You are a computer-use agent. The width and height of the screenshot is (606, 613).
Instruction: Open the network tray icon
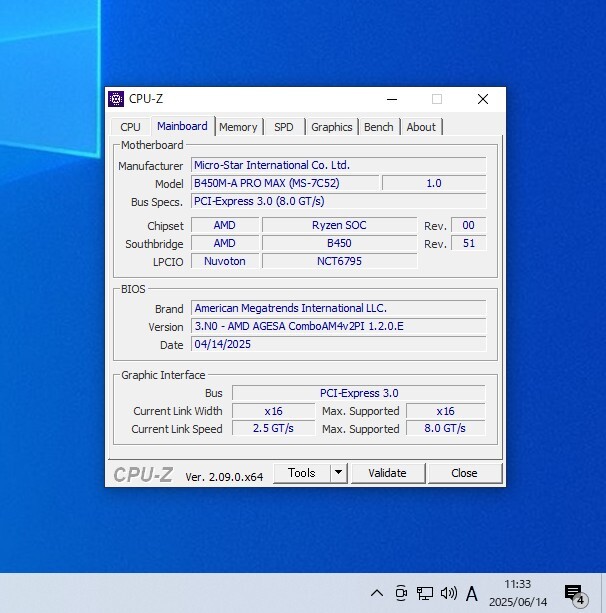tap(425, 593)
